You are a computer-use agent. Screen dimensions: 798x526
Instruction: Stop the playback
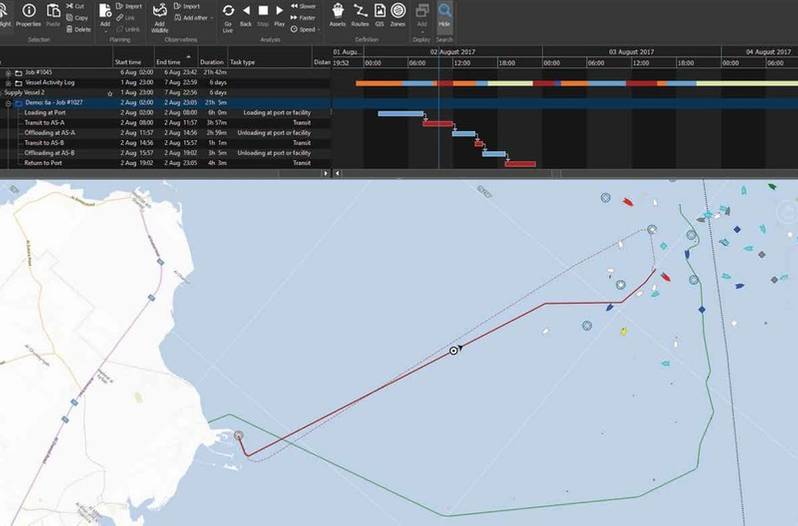[263, 15]
